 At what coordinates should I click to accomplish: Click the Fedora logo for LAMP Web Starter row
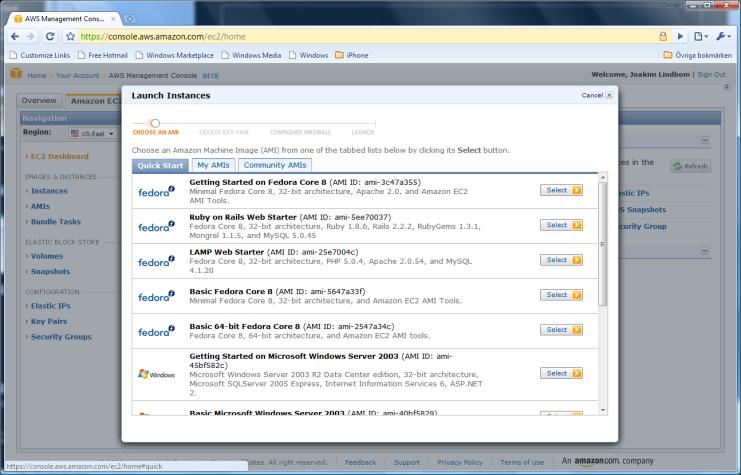click(x=156, y=261)
